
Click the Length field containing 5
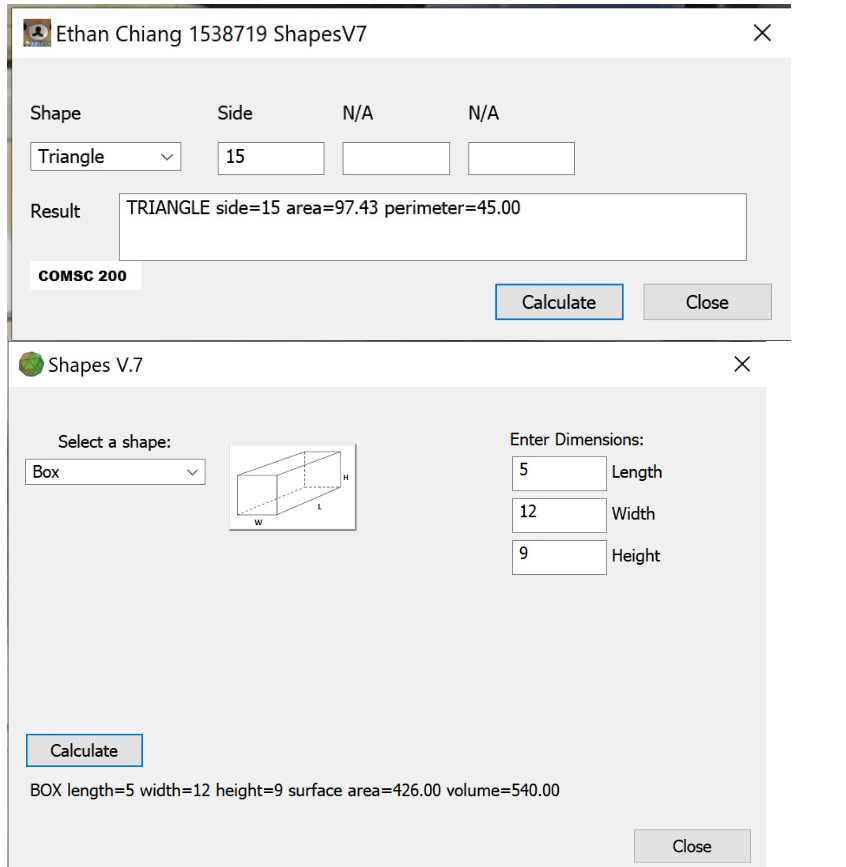click(558, 472)
